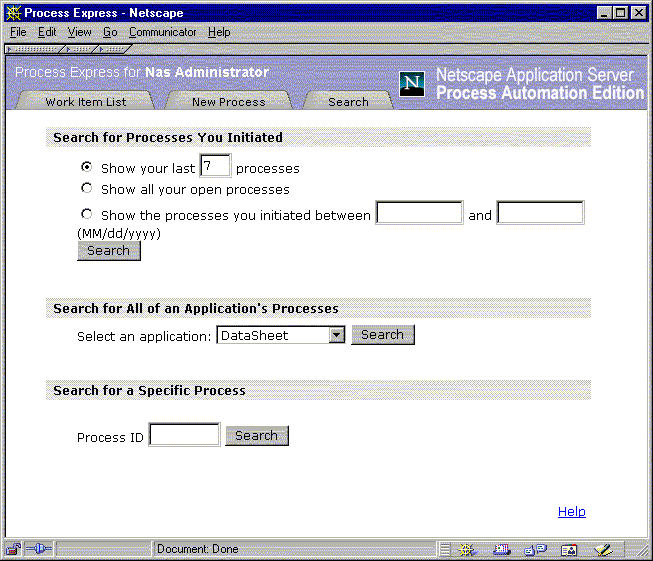Open the View menu

(80, 32)
